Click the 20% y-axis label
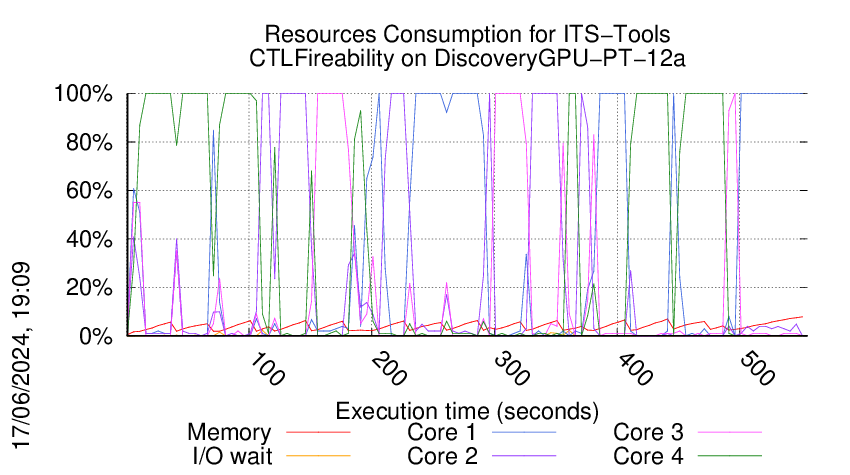Screen dimensions: 850x475 (x=89, y=287)
